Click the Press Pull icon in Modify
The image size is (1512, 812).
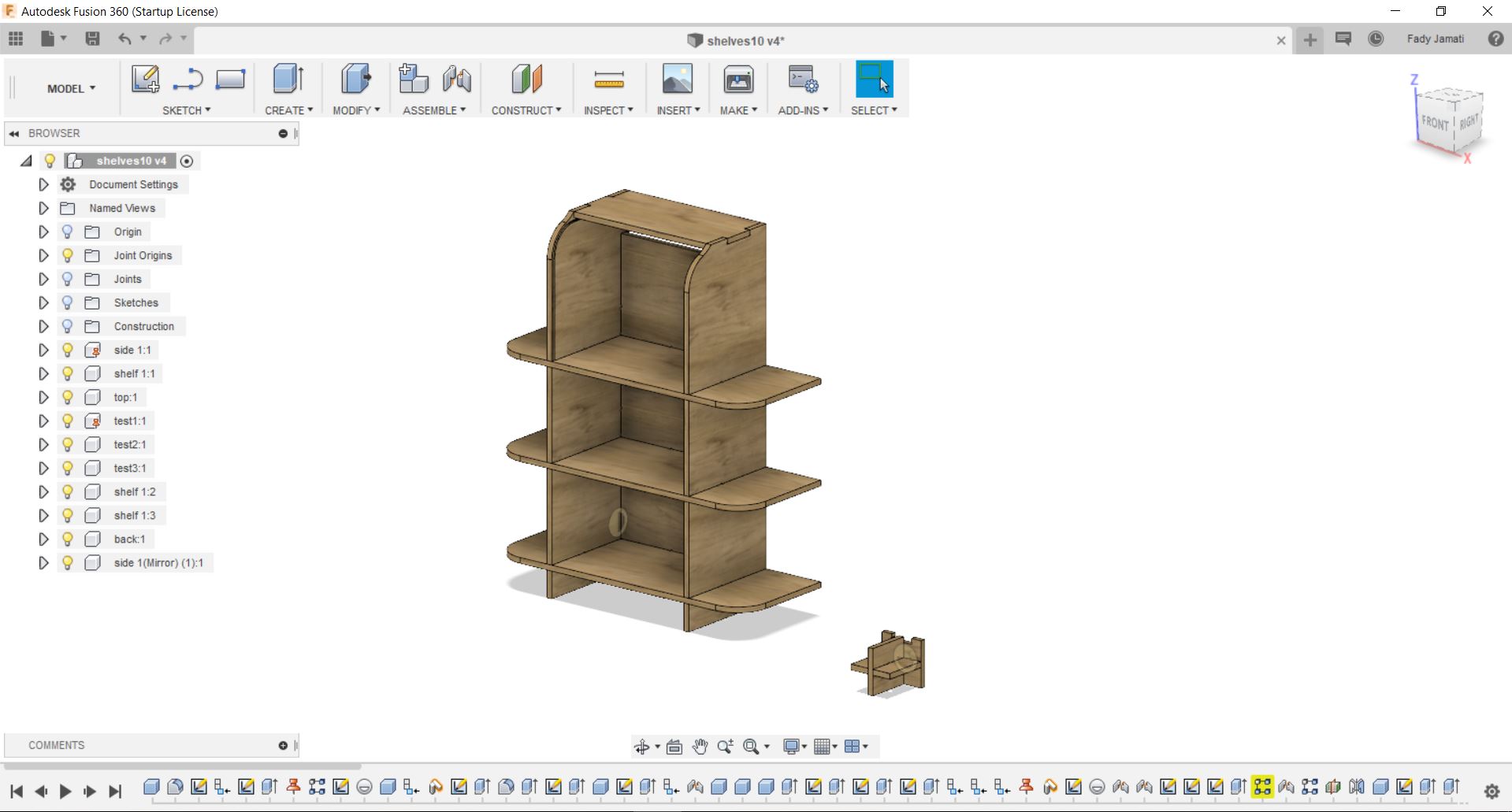pyautogui.click(x=355, y=80)
